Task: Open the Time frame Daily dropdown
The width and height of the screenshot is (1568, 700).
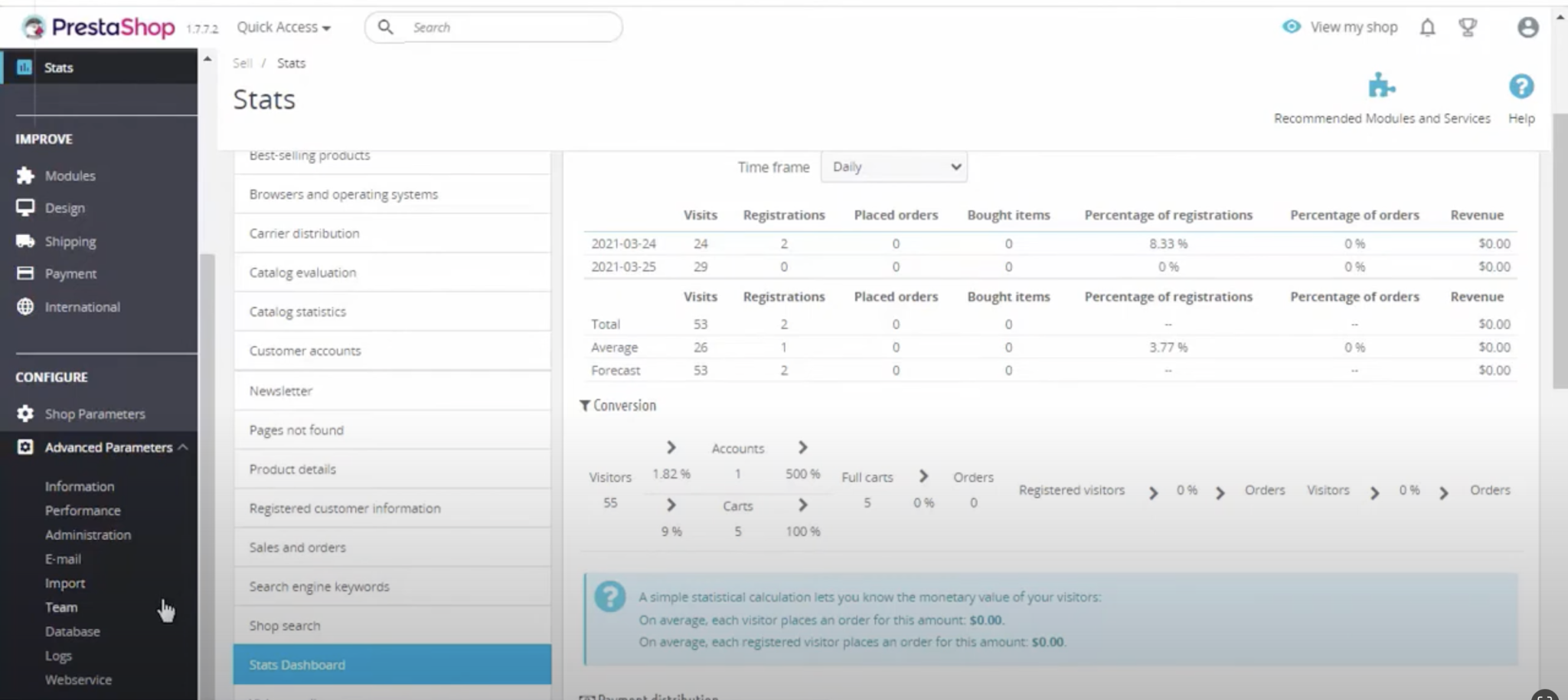Action: coord(893,167)
